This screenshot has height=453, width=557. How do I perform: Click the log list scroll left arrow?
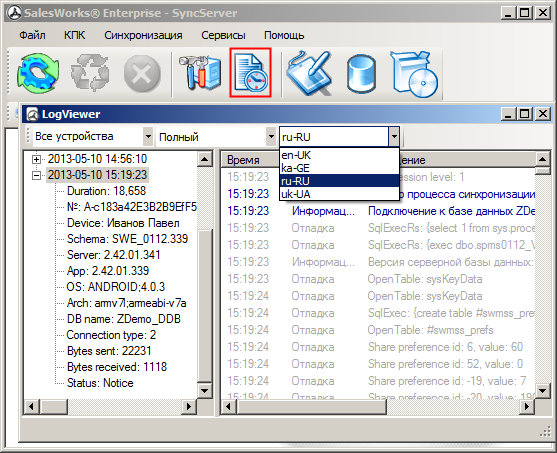228,406
